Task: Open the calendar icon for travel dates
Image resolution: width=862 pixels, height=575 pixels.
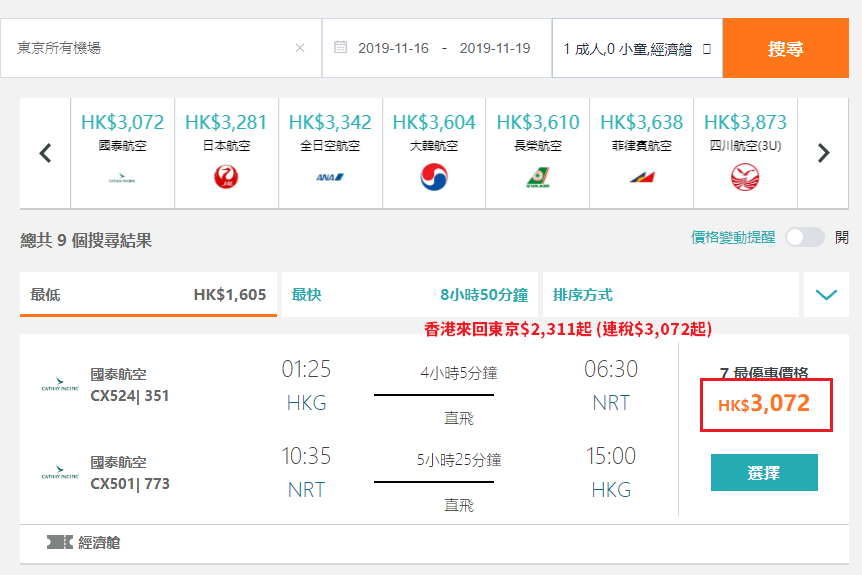Action: tap(340, 47)
